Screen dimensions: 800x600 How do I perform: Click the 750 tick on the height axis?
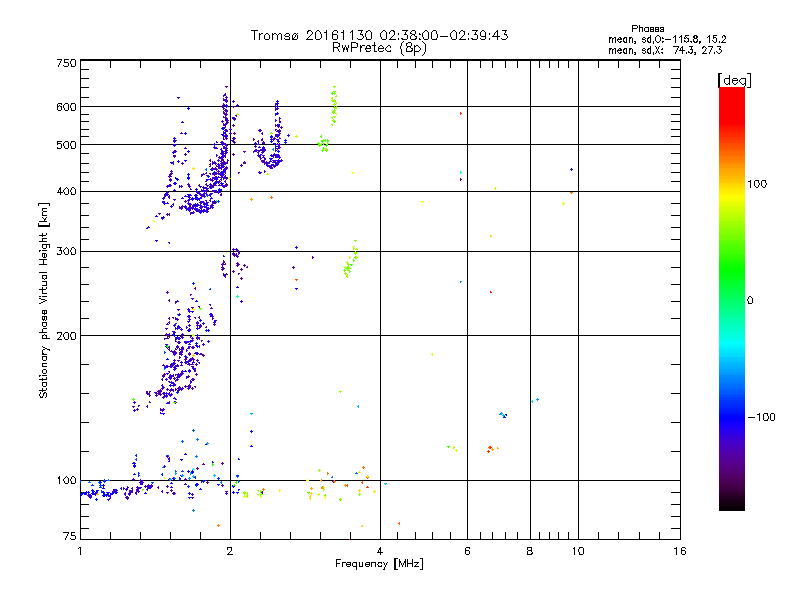66,63
